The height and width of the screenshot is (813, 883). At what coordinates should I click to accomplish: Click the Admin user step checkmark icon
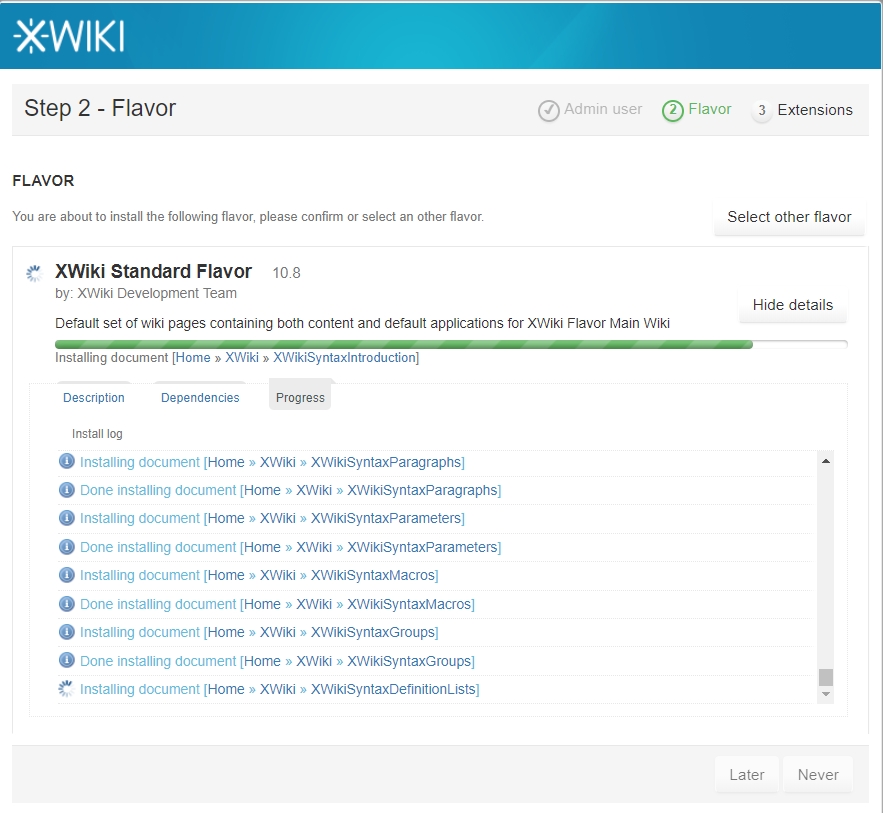548,110
